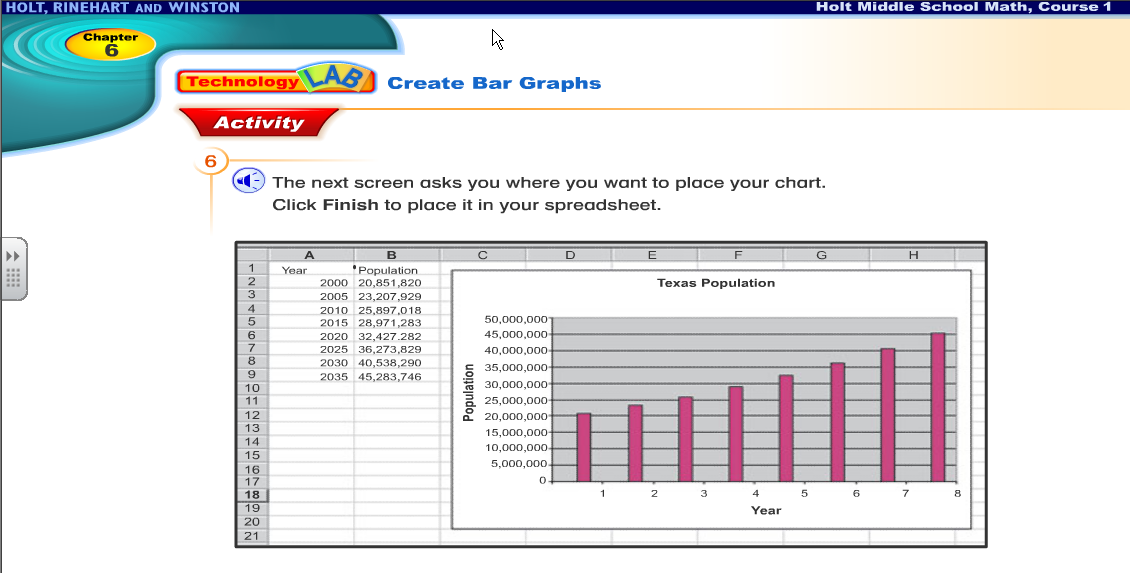Click the Create Bar Graphs heading

point(494,83)
